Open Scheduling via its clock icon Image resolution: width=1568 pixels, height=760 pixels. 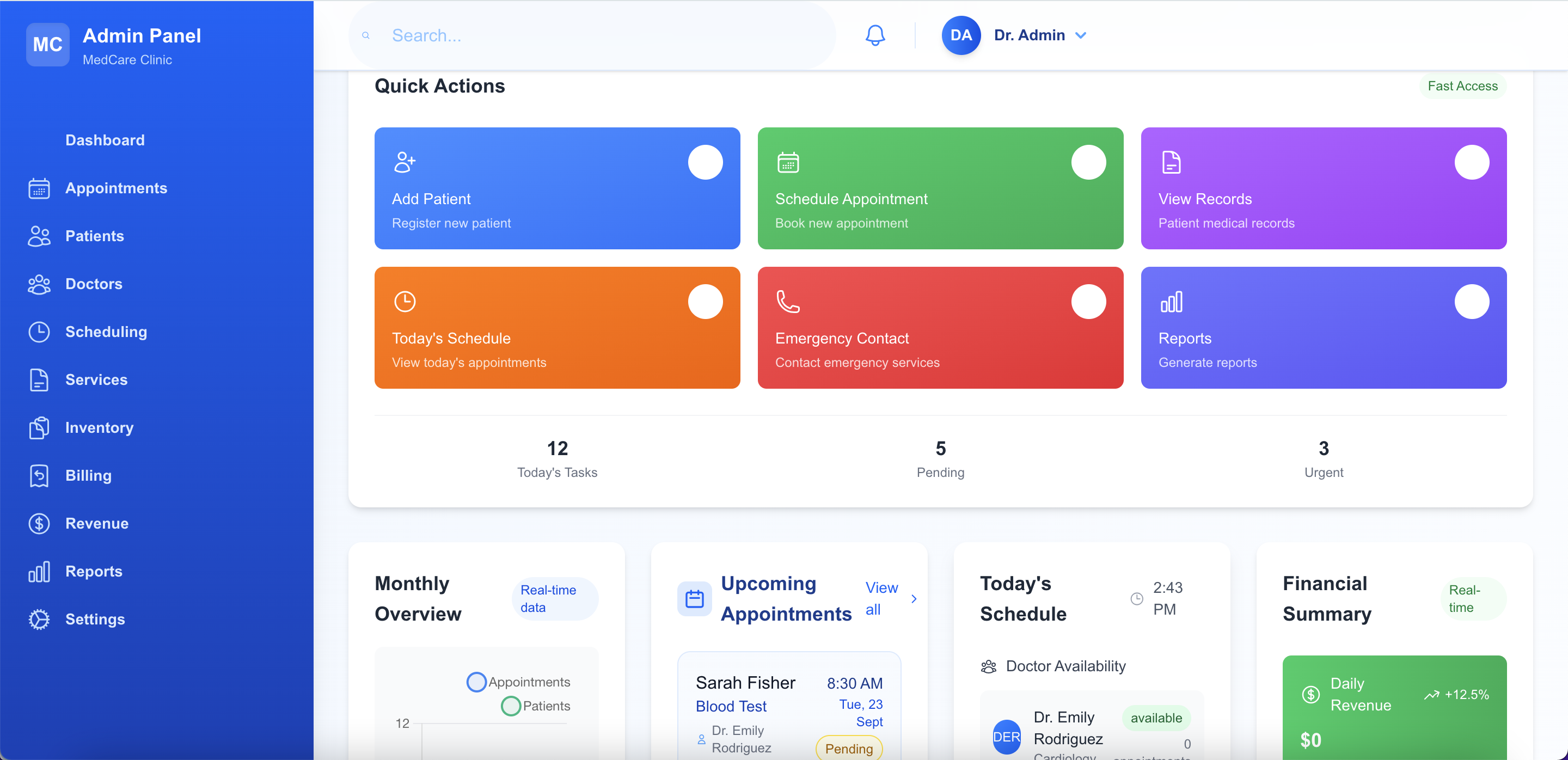click(39, 332)
